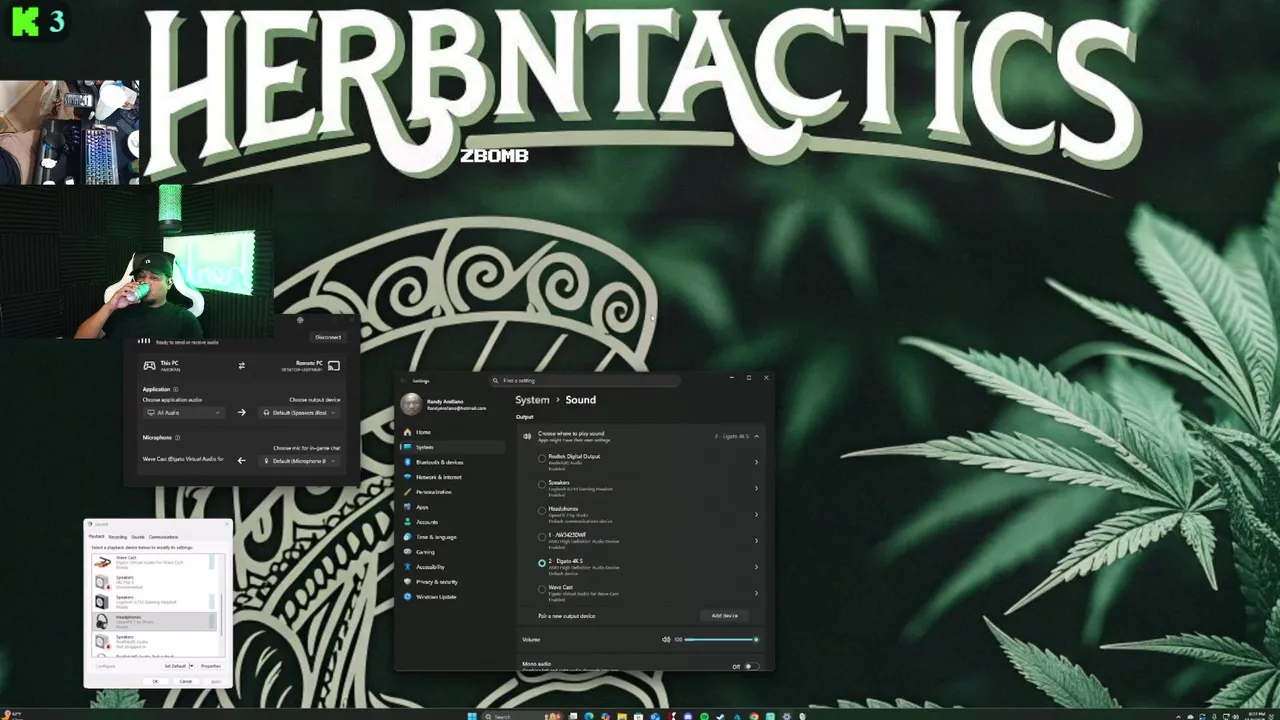Open Gaming settings page
The image size is (1280, 720).
click(451, 552)
